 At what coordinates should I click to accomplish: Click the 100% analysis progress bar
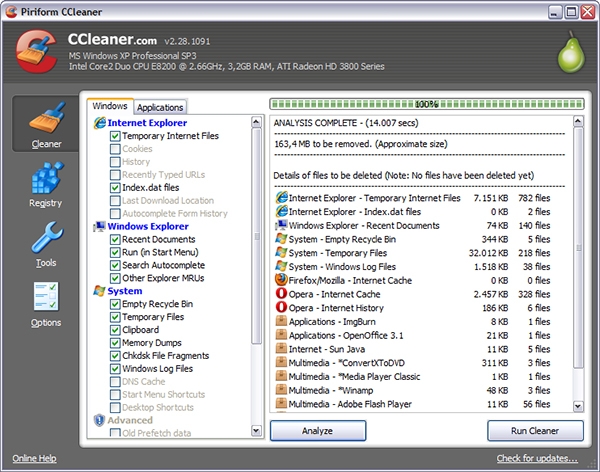[427, 104]
